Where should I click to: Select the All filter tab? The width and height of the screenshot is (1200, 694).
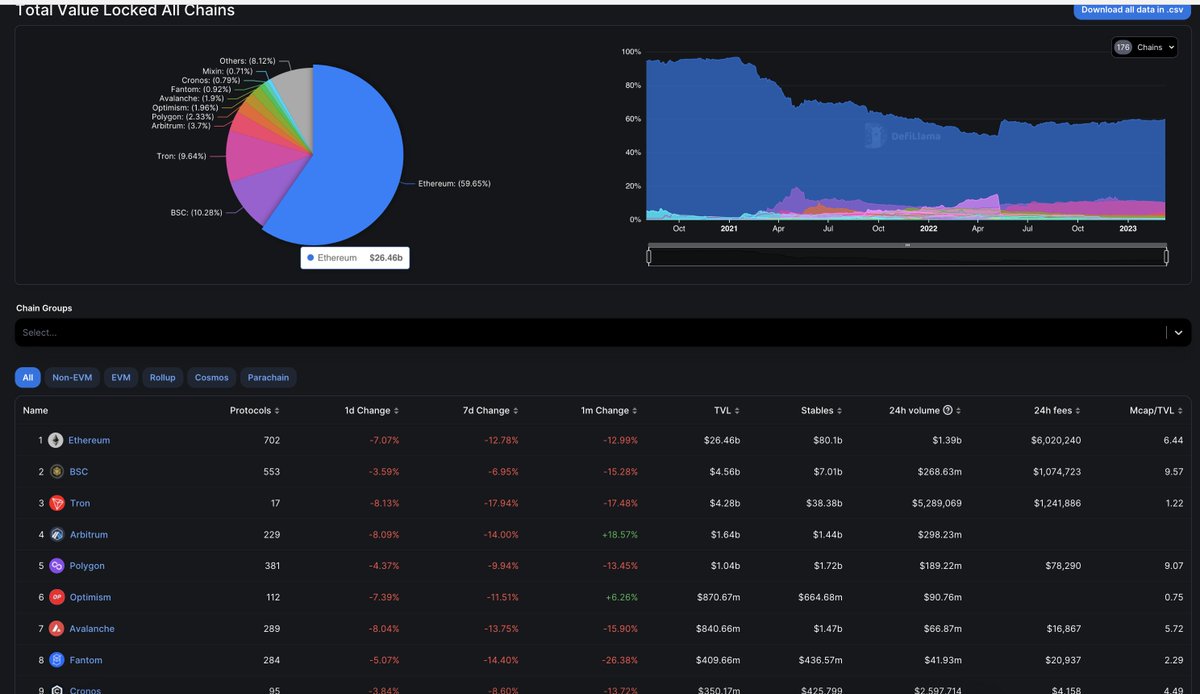[x=28, y=377]
